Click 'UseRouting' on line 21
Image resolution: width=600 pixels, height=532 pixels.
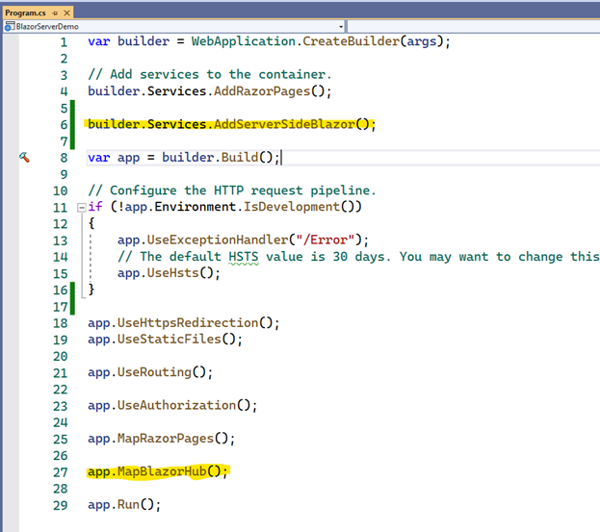[154, 372]
